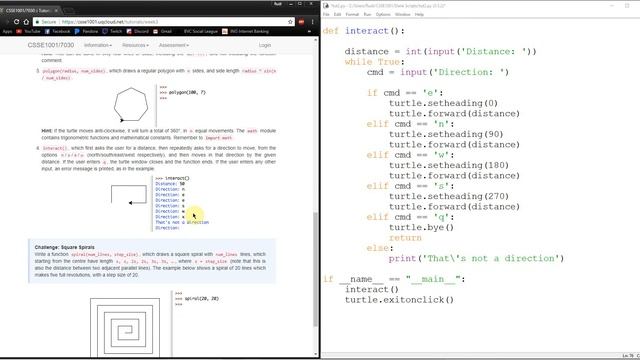640x360 pixels.
Task: Click the turtle.setheading(180) line
Action: click(x=449, y=165)
